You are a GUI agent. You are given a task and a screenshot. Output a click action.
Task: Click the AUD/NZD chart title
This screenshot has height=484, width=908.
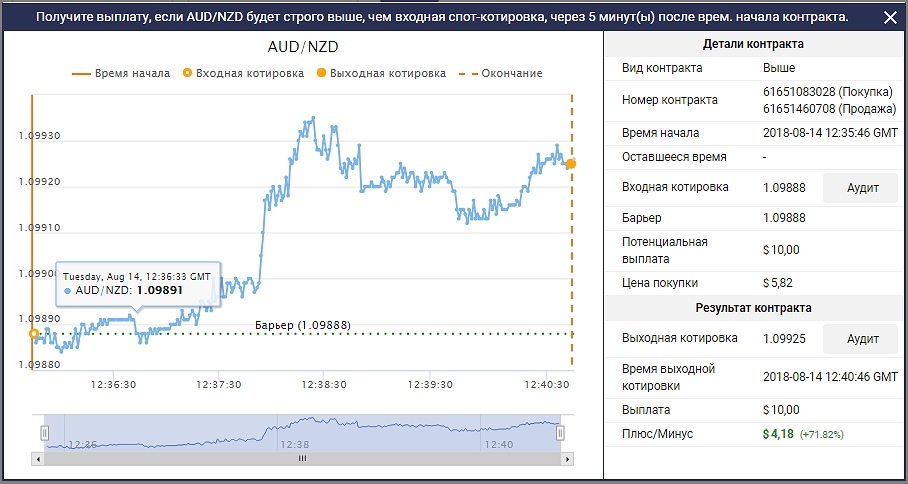tap(303, 47)
